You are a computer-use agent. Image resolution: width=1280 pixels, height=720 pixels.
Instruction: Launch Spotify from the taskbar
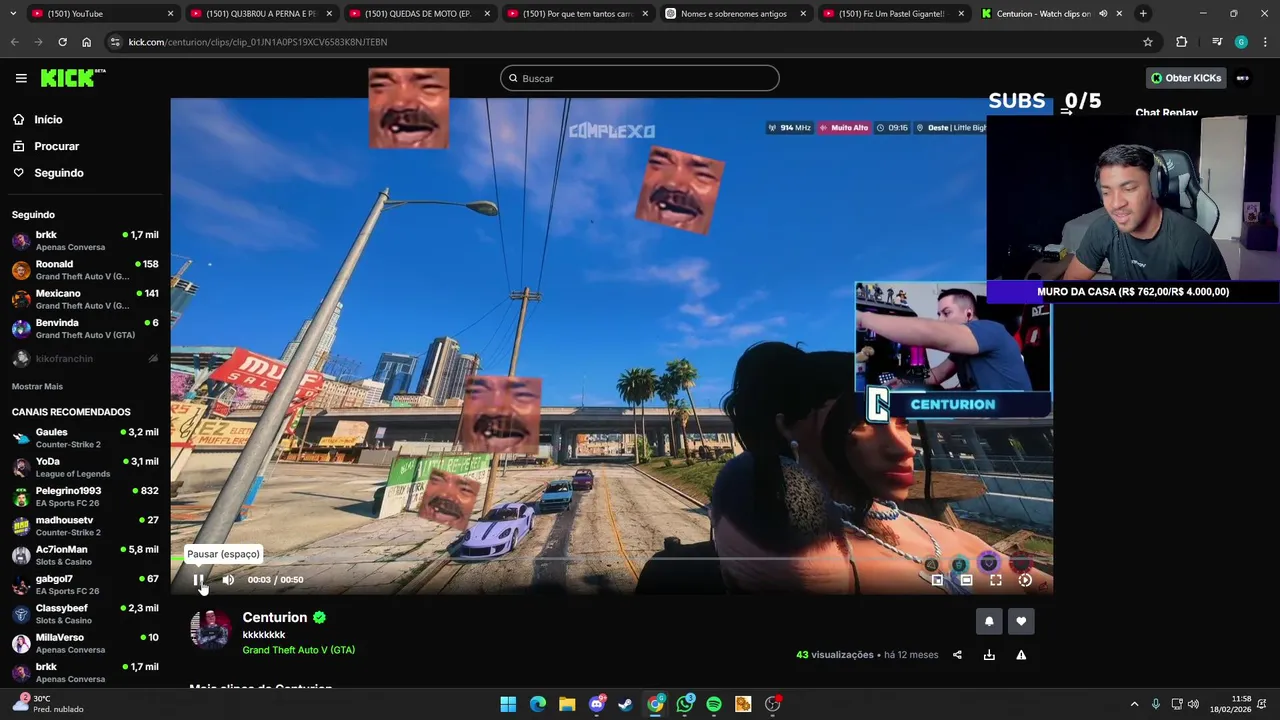click(x=714, y=704)
